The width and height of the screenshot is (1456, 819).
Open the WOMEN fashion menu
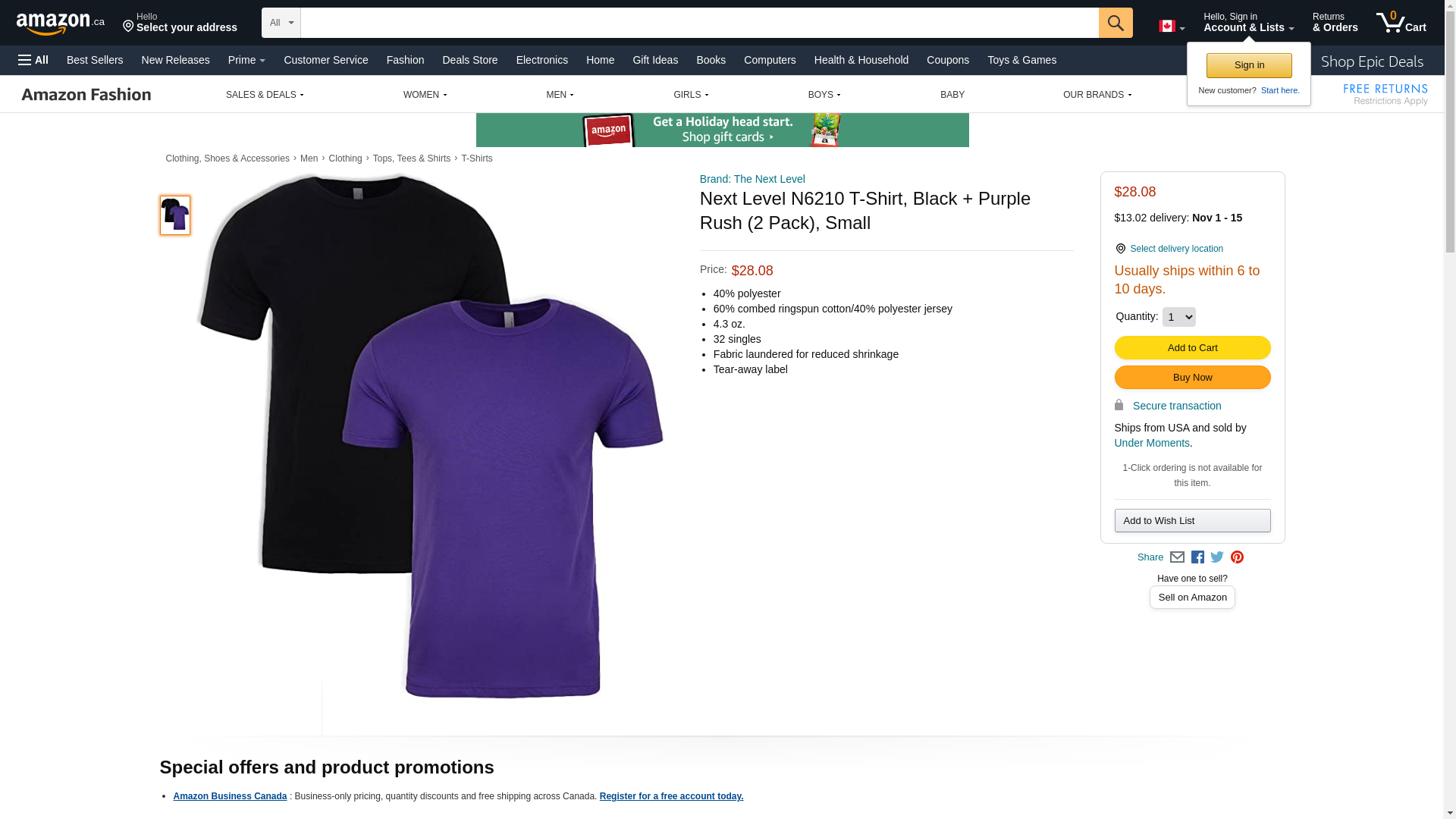425,95
